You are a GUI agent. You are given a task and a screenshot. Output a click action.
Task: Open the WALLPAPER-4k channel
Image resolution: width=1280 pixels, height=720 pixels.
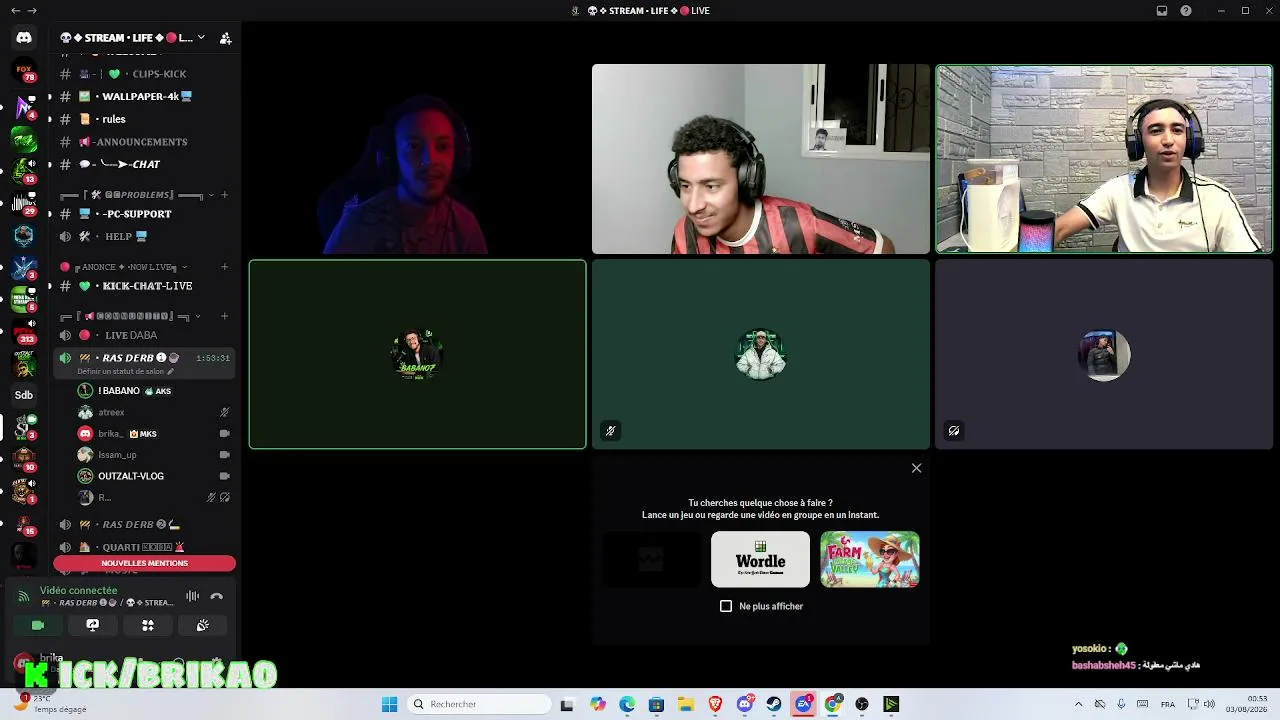(144, 97)
